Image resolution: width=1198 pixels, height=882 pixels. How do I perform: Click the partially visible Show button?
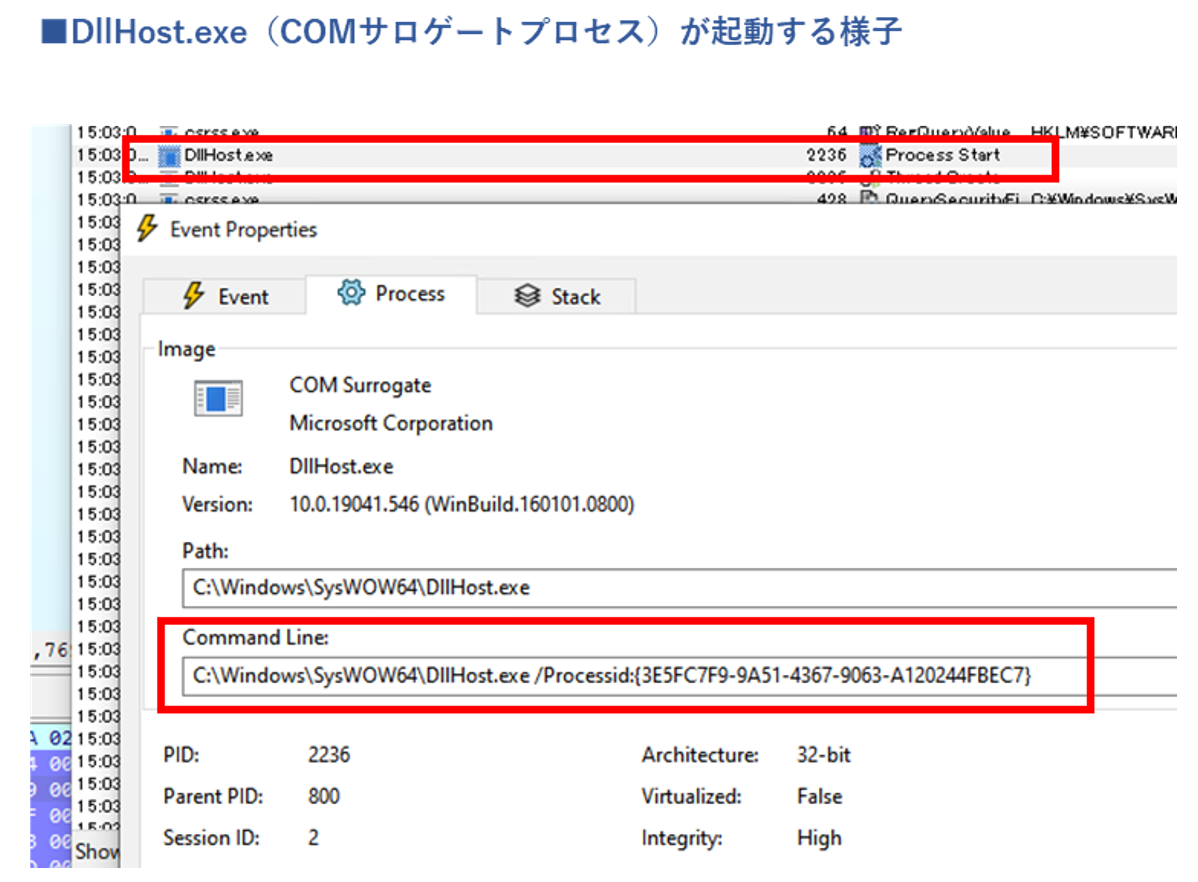98,852
